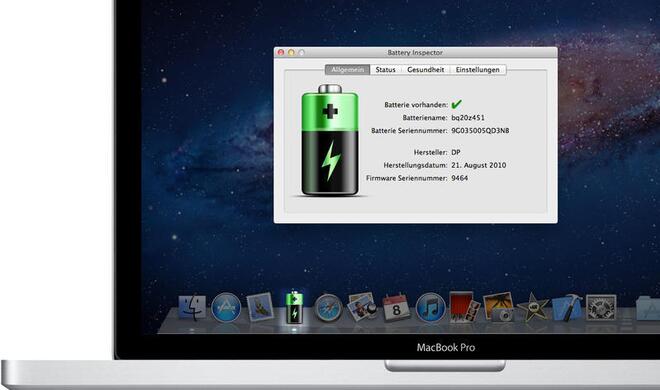The image size is (660, 390).
Task: Open Finder from the dock
Action: [x=192, y=308]
